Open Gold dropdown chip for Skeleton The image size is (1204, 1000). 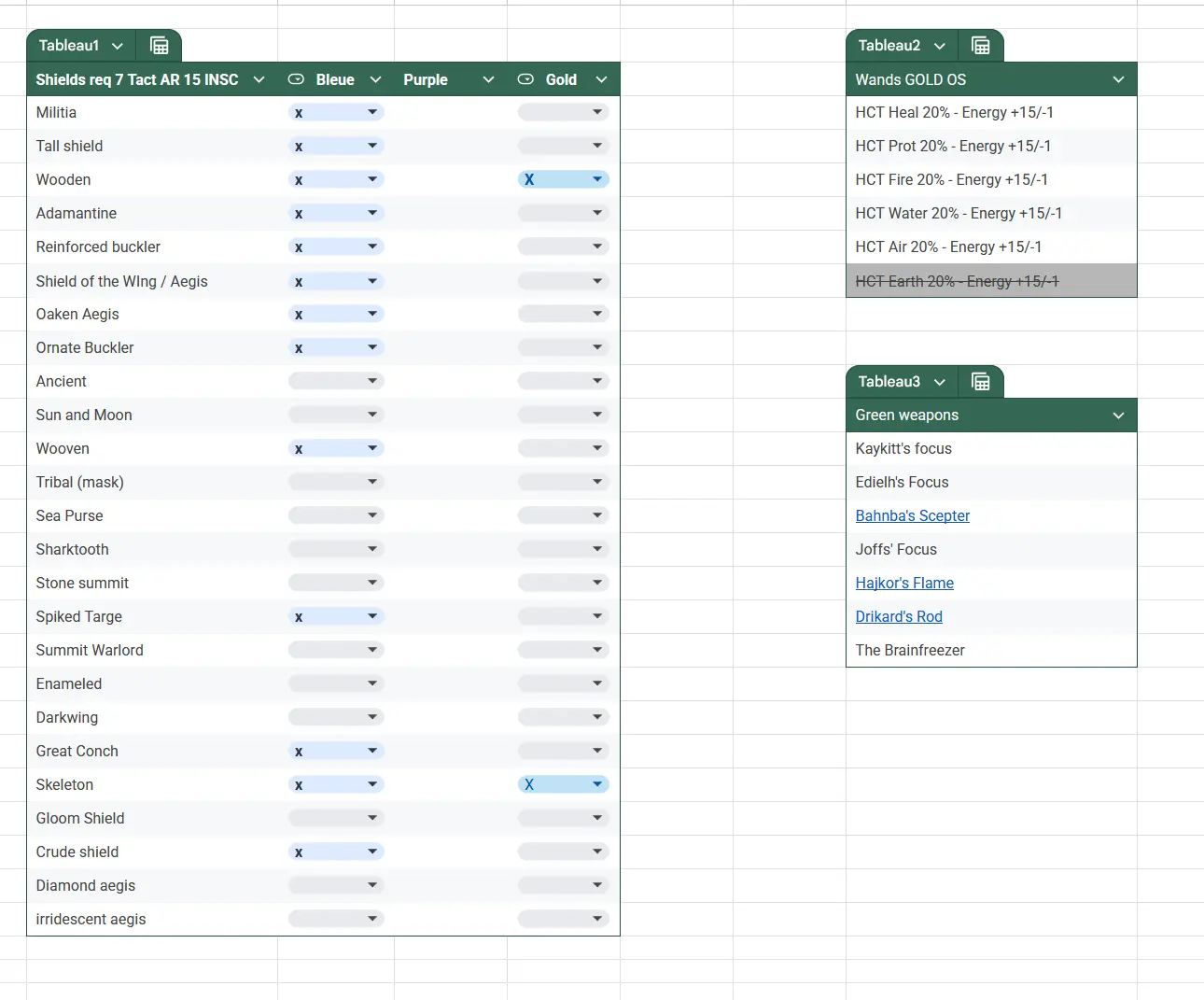[564, 784]
